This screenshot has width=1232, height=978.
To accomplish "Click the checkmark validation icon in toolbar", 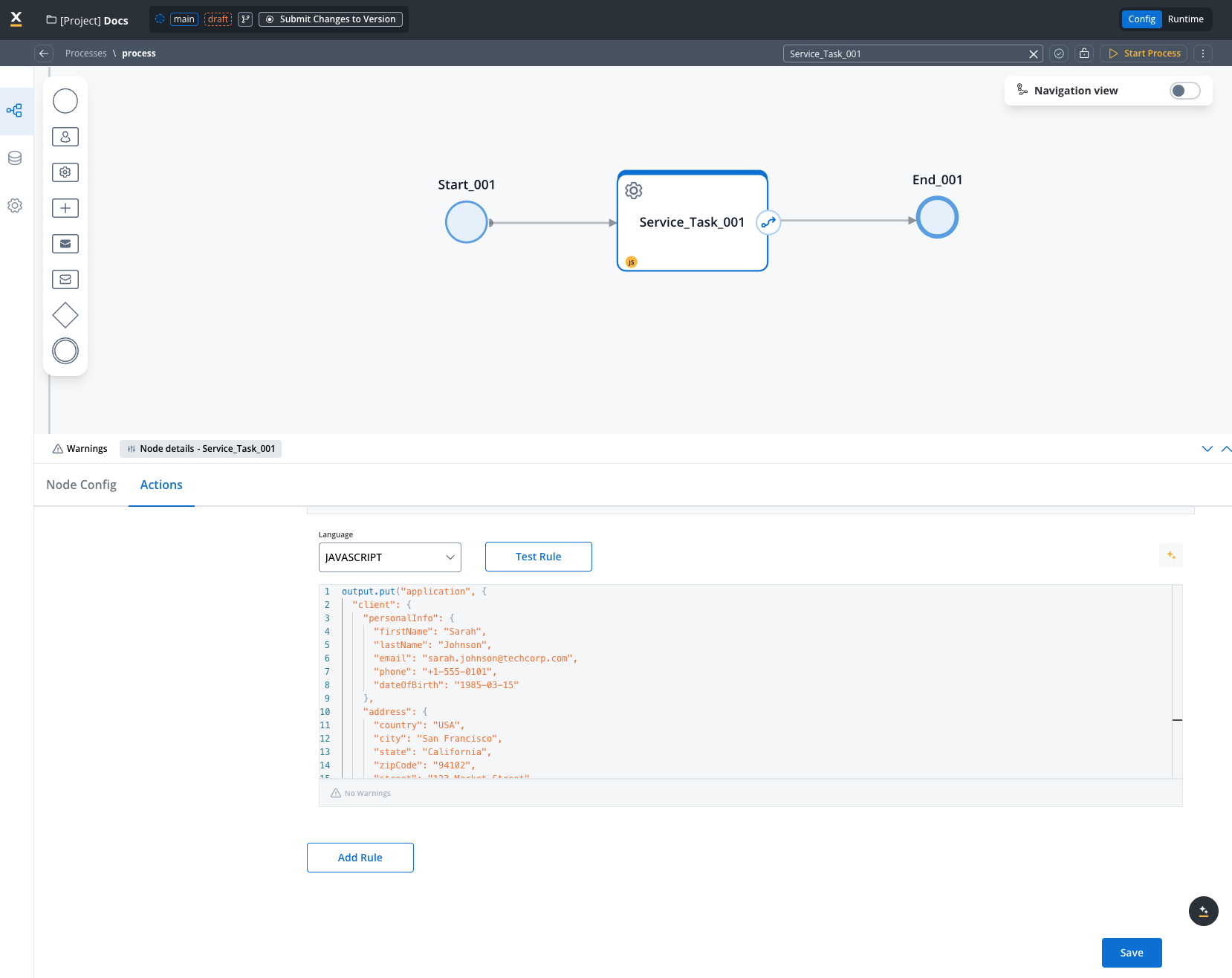I will pyautogui.click(x=1060, y=54).
